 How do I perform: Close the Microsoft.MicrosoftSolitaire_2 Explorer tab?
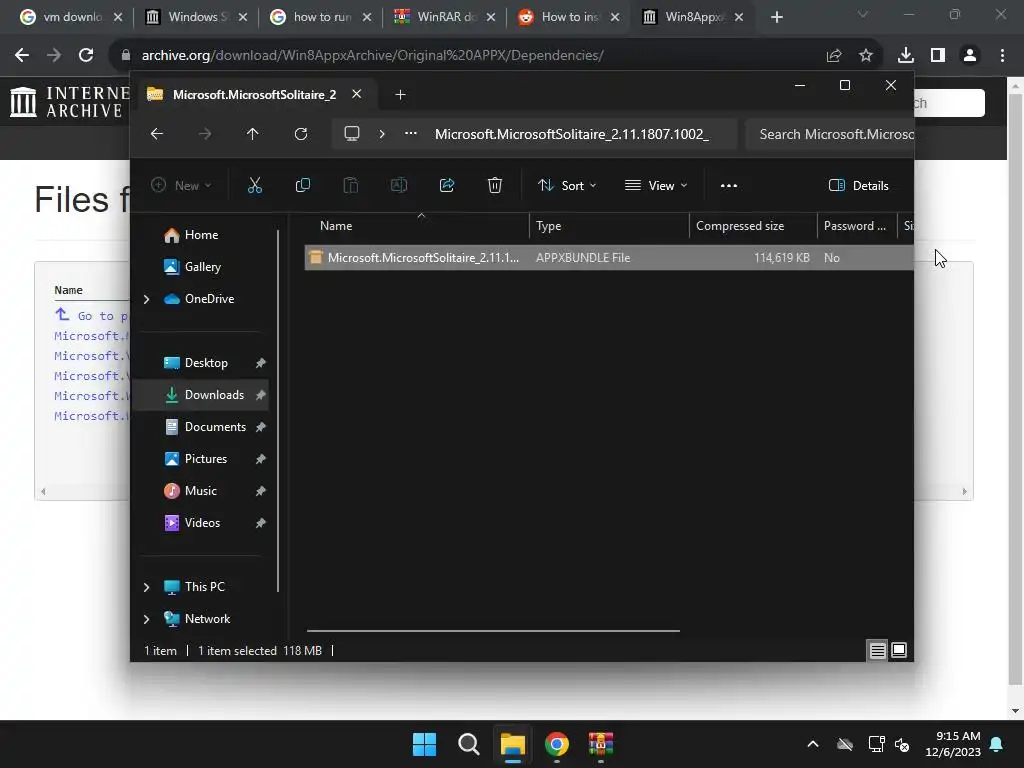(x=357, y=94)
